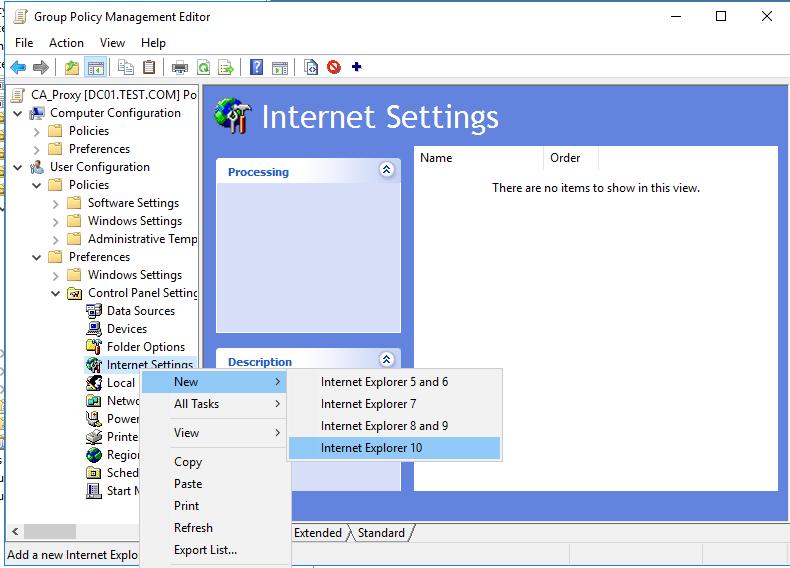790x568 pixels.
Task: Open All Tasks in context menu
Action: tap(214, 404)
